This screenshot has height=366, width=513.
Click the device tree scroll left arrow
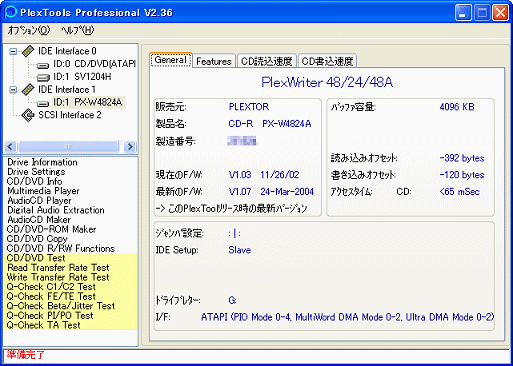10,146
